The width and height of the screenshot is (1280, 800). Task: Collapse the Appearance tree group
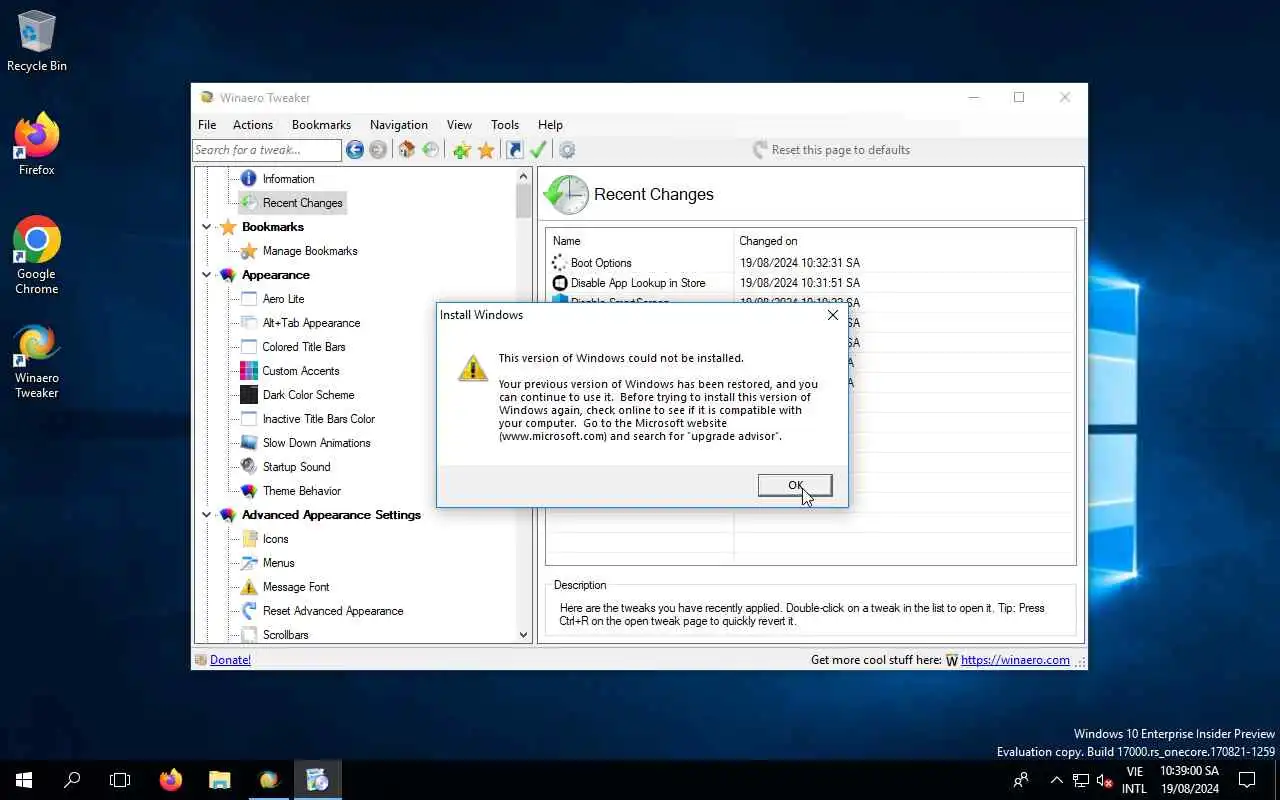207,275
